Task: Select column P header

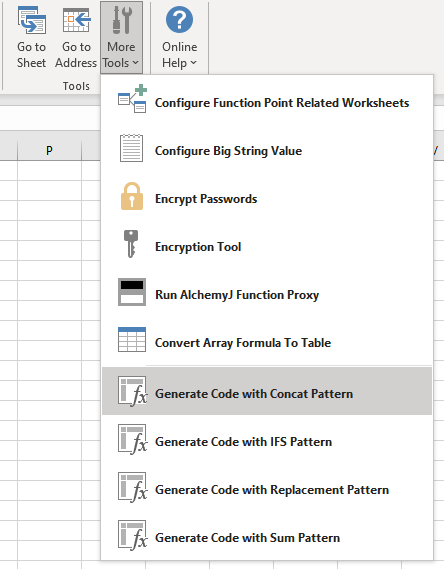Action: tap(49, 150)
